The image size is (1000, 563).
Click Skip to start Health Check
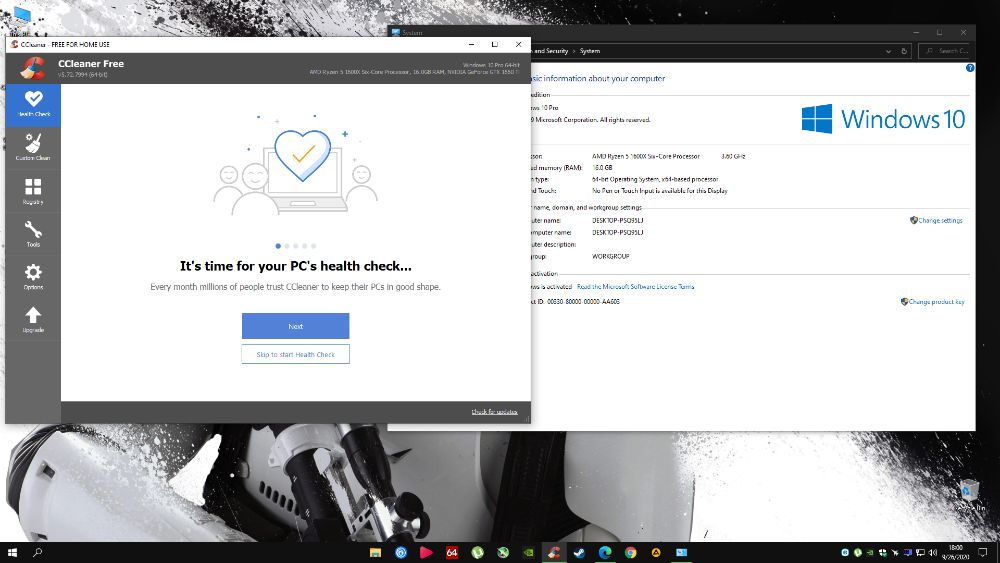click(x=295, y=355)
